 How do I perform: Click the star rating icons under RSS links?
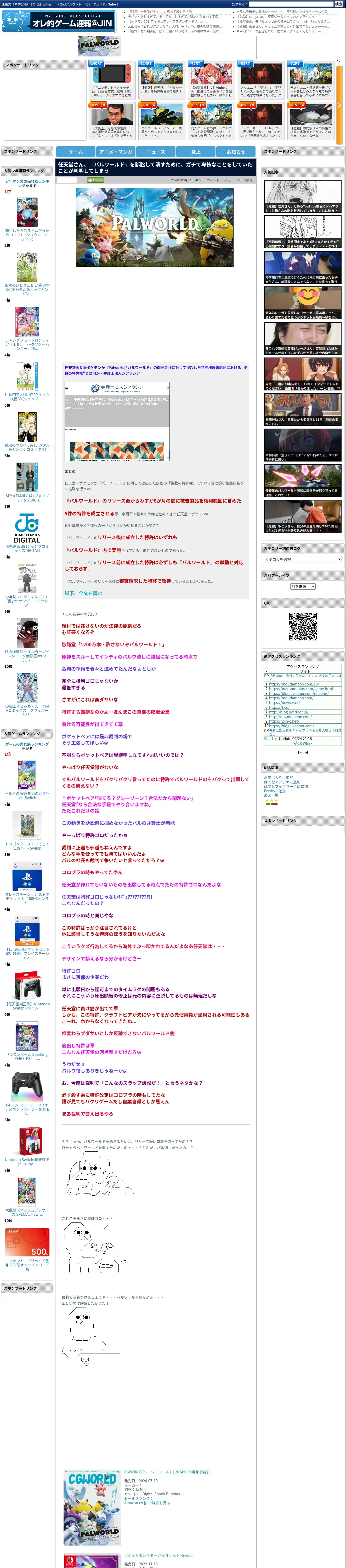click(271, 801)
